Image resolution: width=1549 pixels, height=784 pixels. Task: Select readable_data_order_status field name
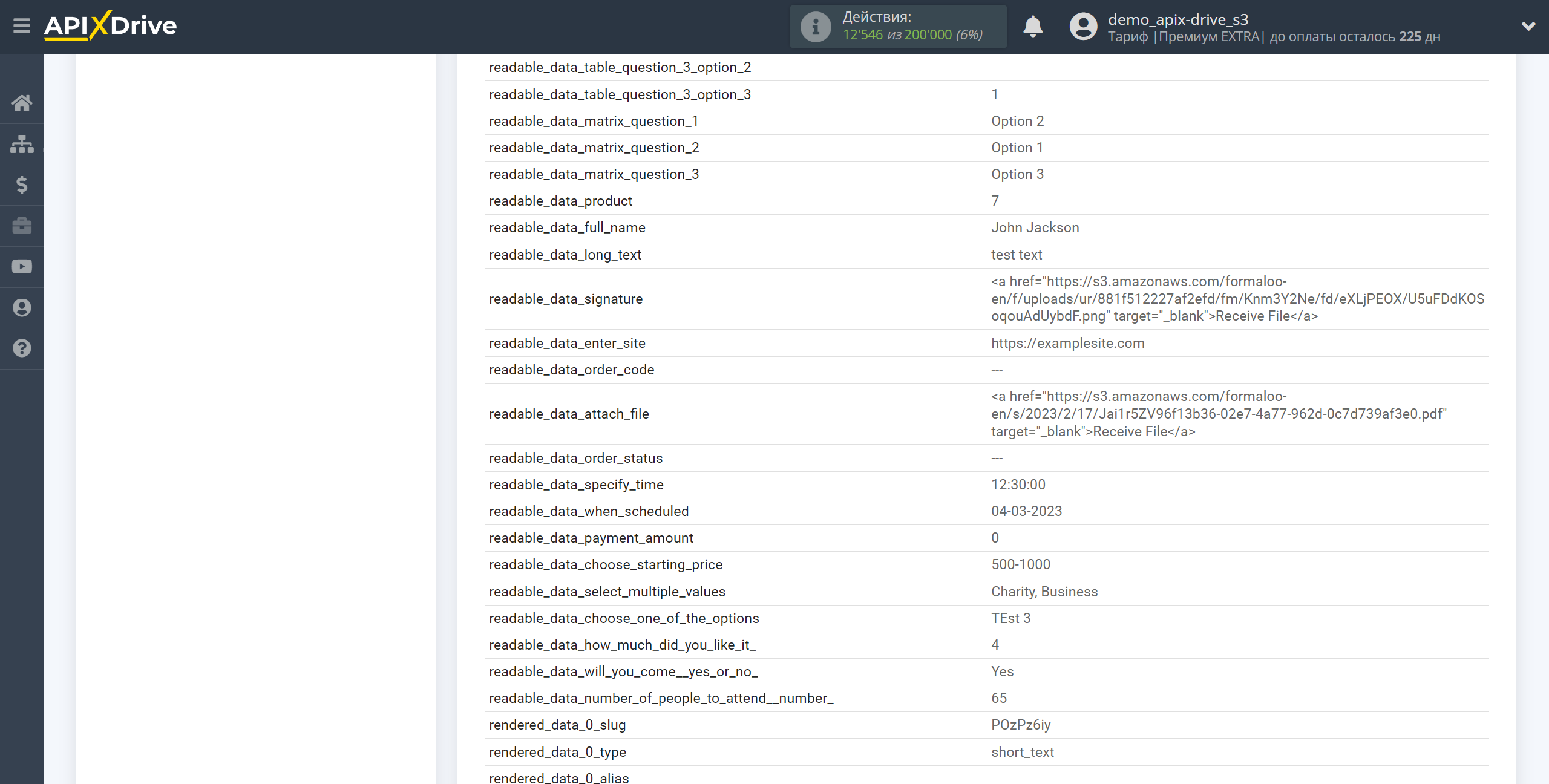pos(575,458)
